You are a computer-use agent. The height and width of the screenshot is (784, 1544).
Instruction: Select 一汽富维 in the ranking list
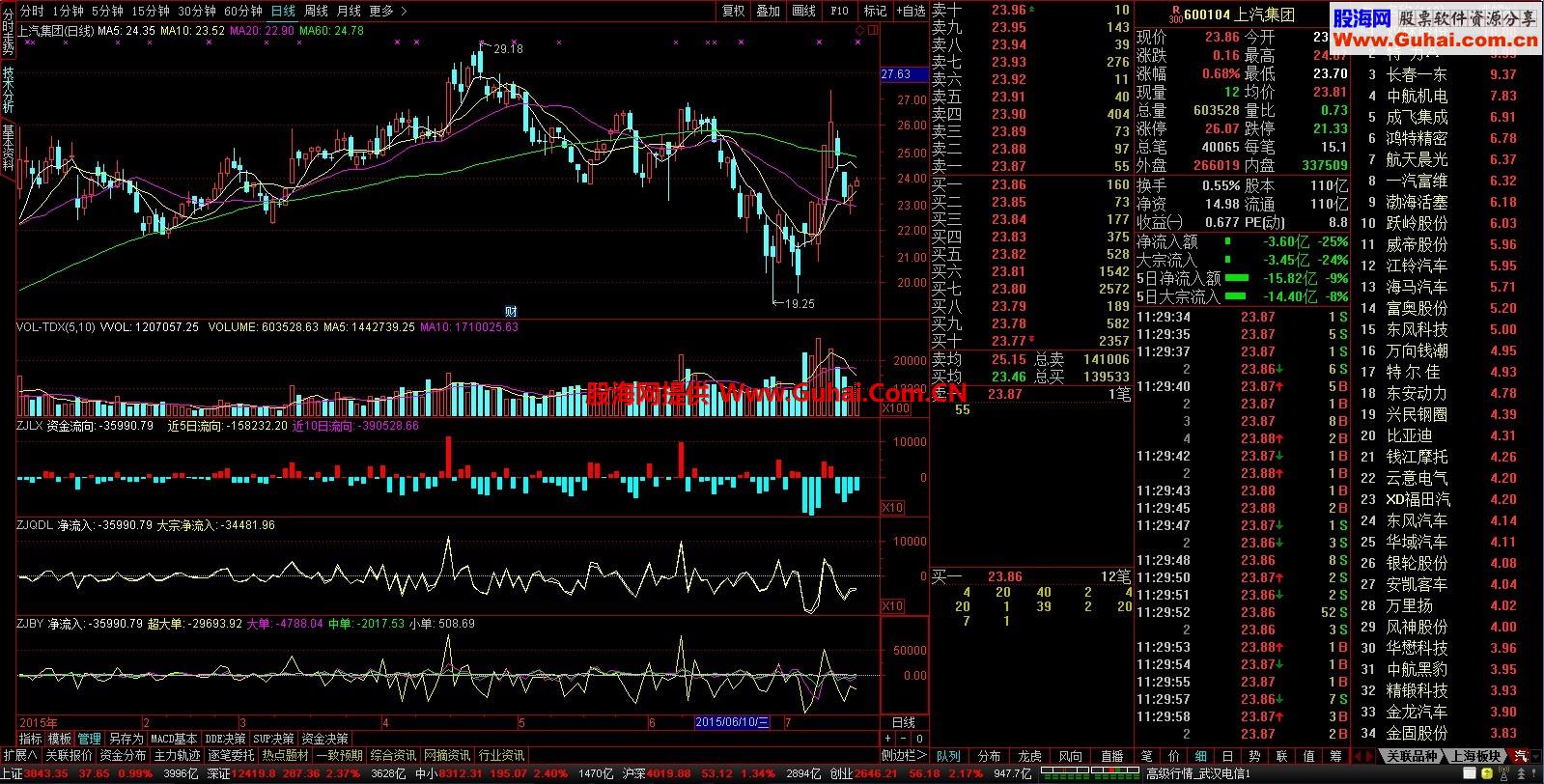1417,181
